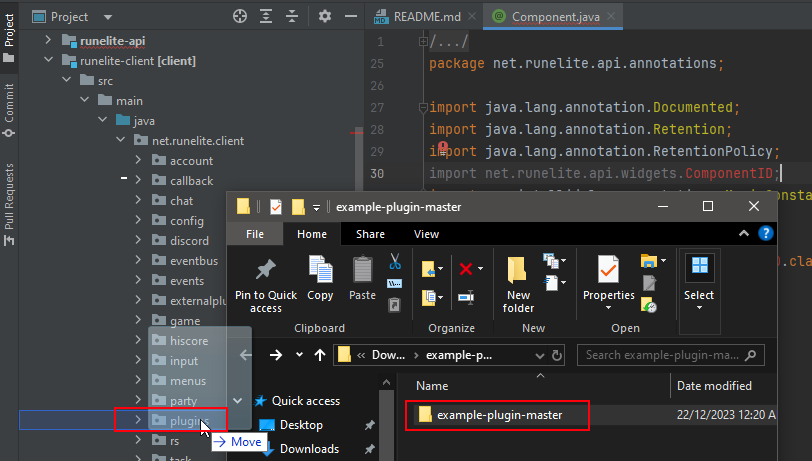This screenshot has width=812, height=461.
Task: Select Desktop in Explorer navigation pane
Action: coord(301,425)
